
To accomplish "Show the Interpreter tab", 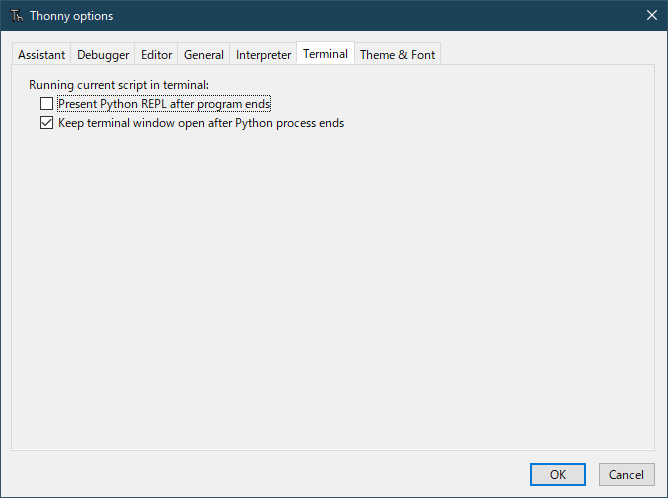I will [x=263, y=55].
